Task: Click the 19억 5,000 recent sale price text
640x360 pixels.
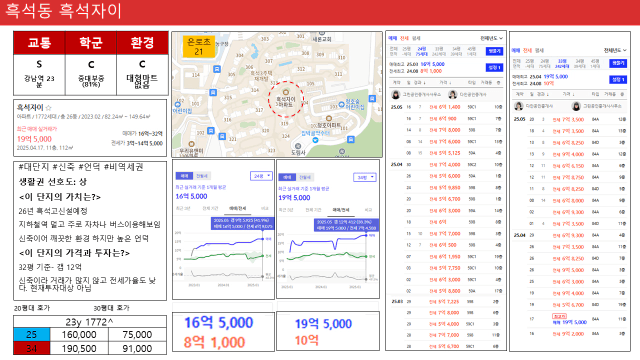Action: pyautogui.click(x=34, y=139)
